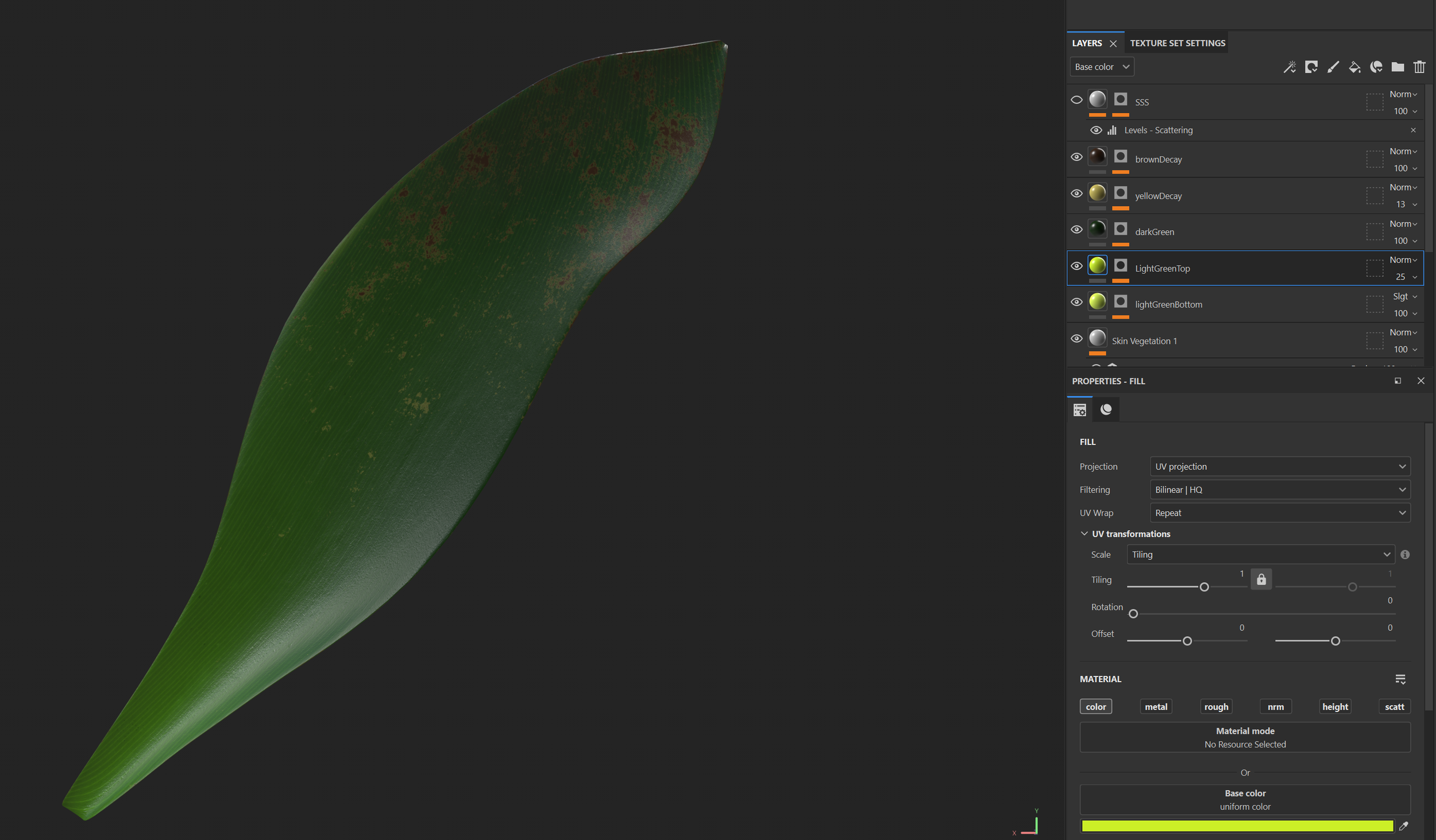Open the Projection dropdown
This screenshot has height=840, width=1436.
pyautogui.click(x=1280, y=466)
